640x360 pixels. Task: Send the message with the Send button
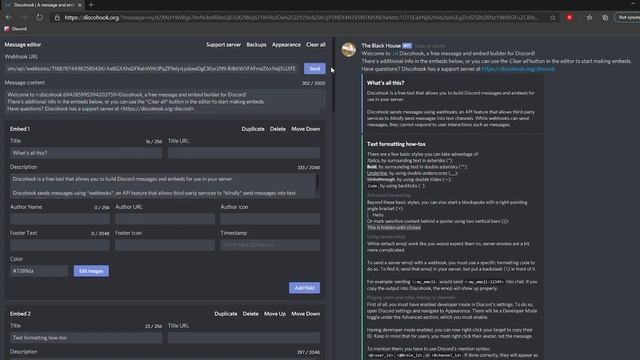(315, 69)
